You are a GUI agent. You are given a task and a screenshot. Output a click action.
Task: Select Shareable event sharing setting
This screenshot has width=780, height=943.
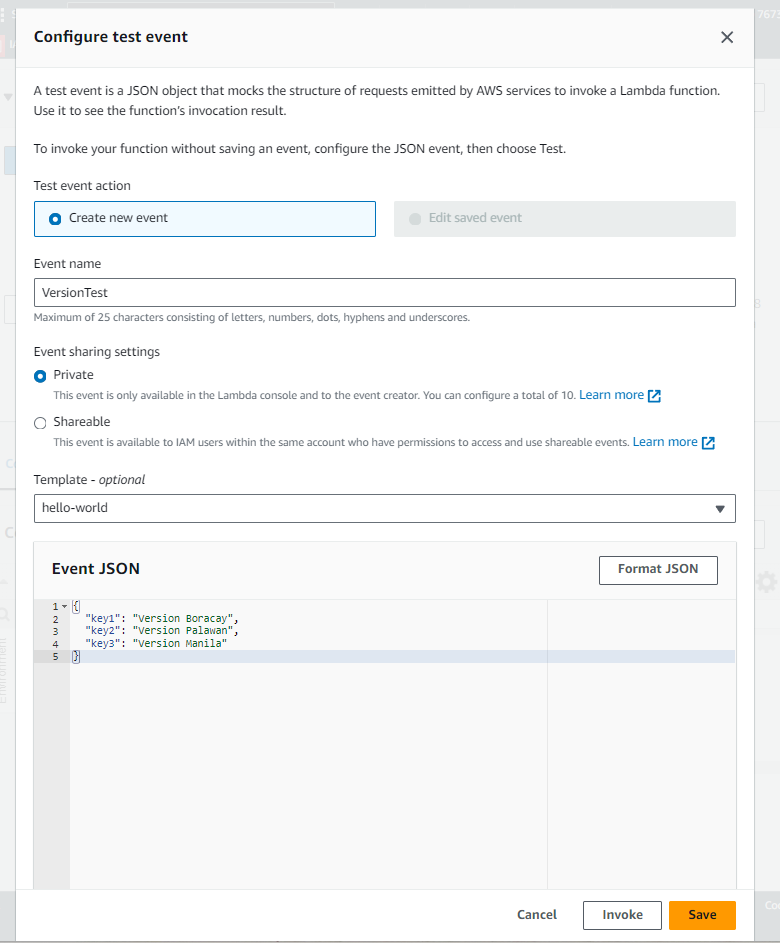[40, 423]
